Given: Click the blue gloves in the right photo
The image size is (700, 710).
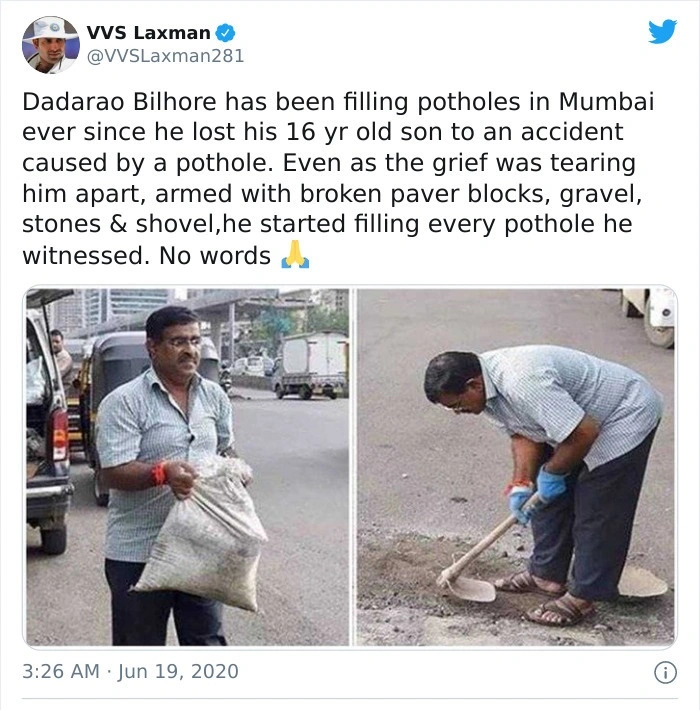Looking at the screenshot, I should coord(538,495).
